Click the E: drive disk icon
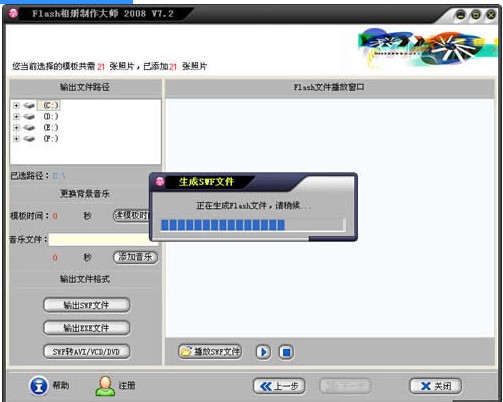Viewport: 503px width, 402px height. click(x=29, y=128)
